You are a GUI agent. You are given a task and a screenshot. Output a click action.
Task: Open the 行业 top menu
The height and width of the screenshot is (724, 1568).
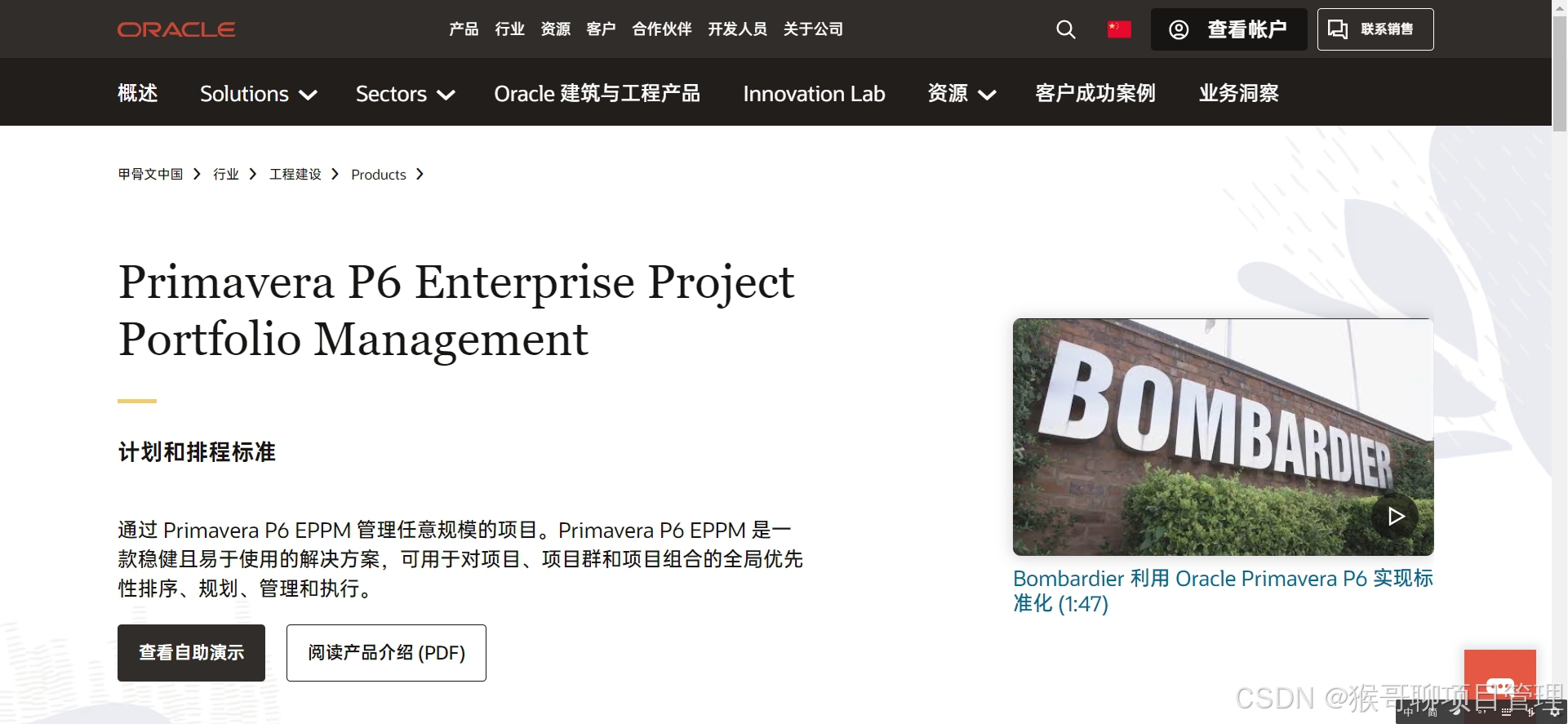[x=509, y=29]
